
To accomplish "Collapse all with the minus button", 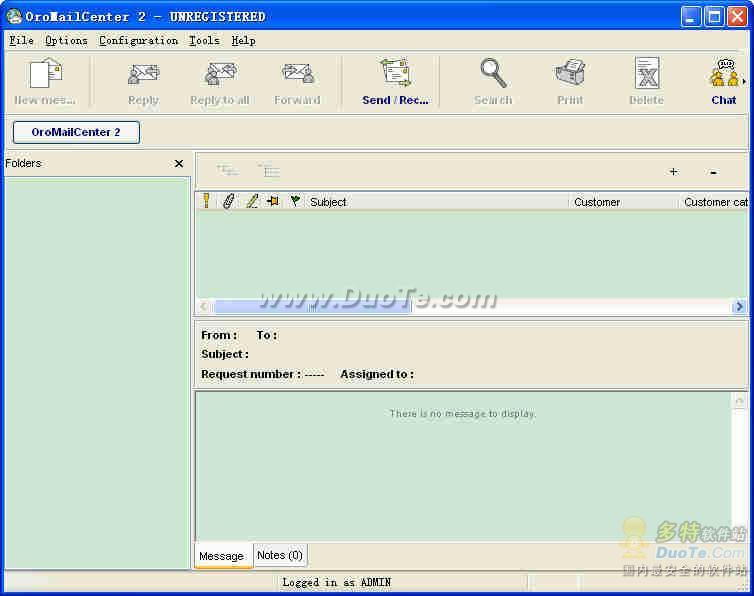I will tap(714, 172).
